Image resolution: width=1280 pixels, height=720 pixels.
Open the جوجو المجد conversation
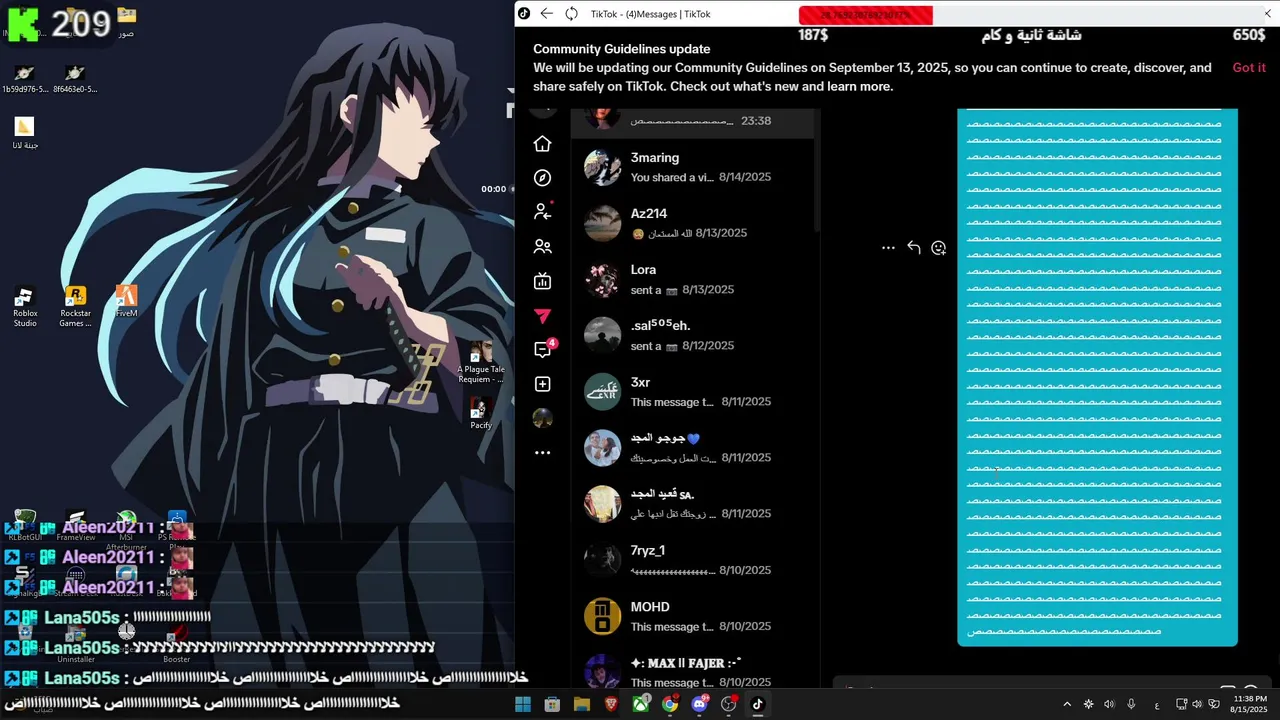point(693,448)
